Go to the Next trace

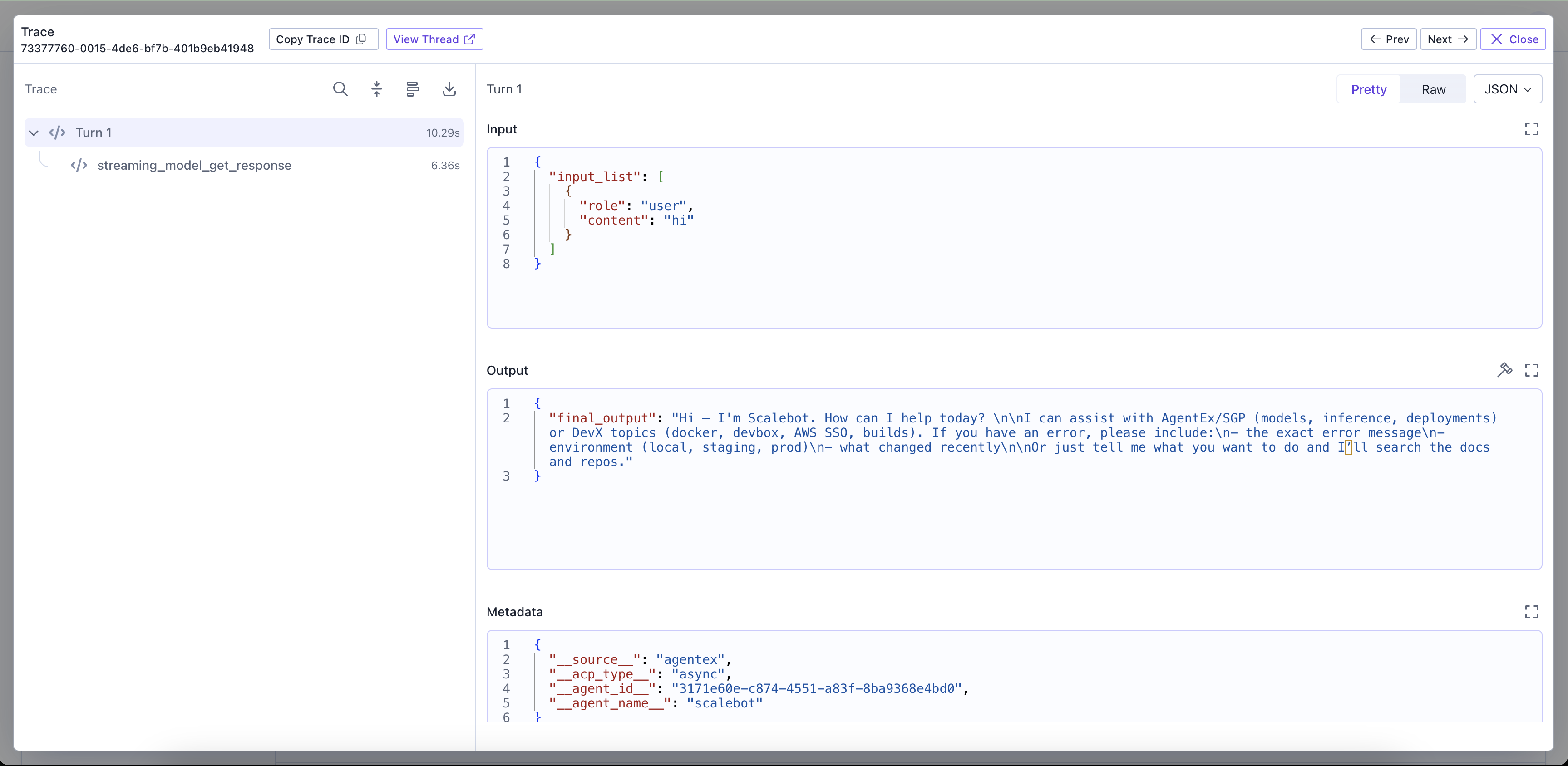[x=1448, y=39]
